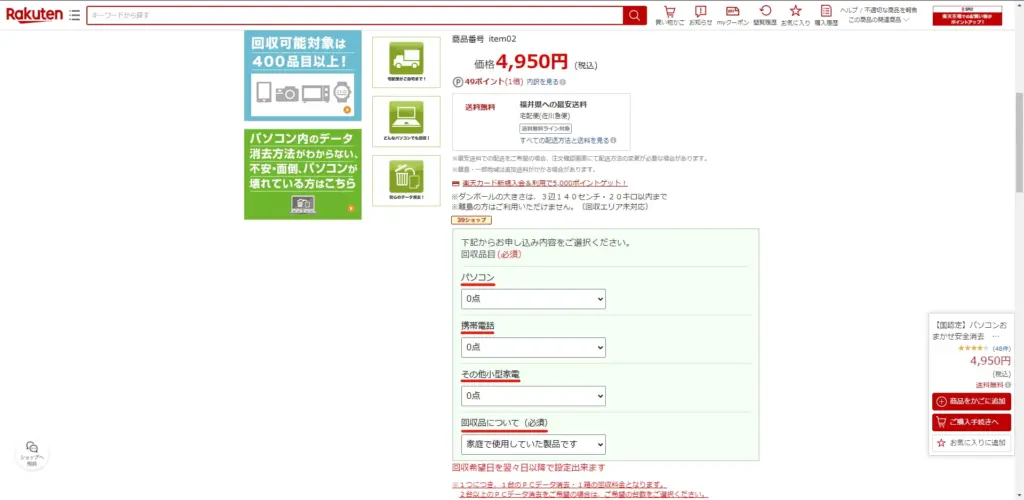Open the favorites (お気に入り) star icon
The height and width of the screenshot is (500, 1024).
pyautogui.click(x=795, y=14)
